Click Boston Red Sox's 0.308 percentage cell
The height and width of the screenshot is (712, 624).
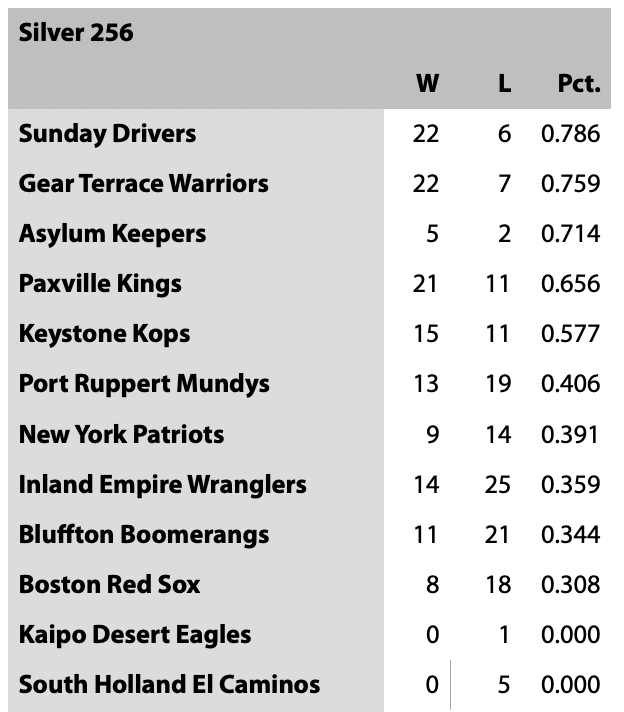[x=570, y=585]
